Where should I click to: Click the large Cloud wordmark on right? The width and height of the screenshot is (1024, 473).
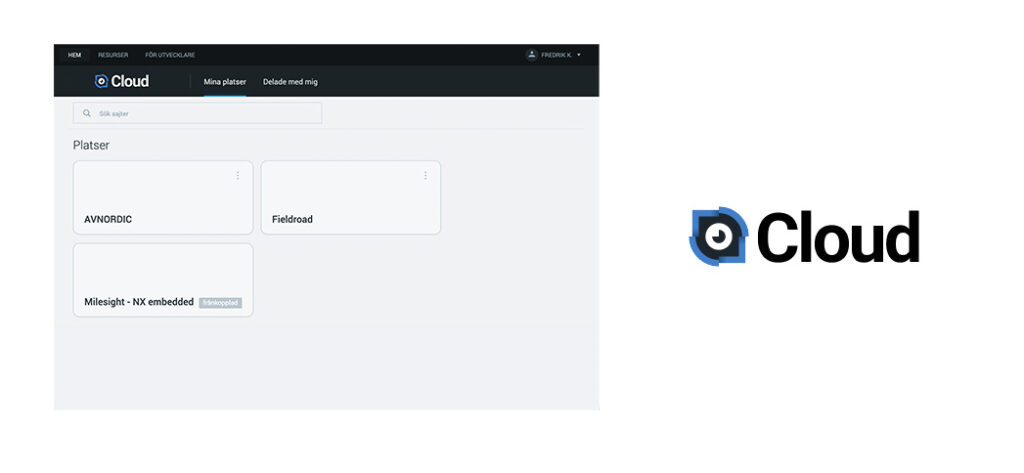pyautogui.click(x=837, y=238)
